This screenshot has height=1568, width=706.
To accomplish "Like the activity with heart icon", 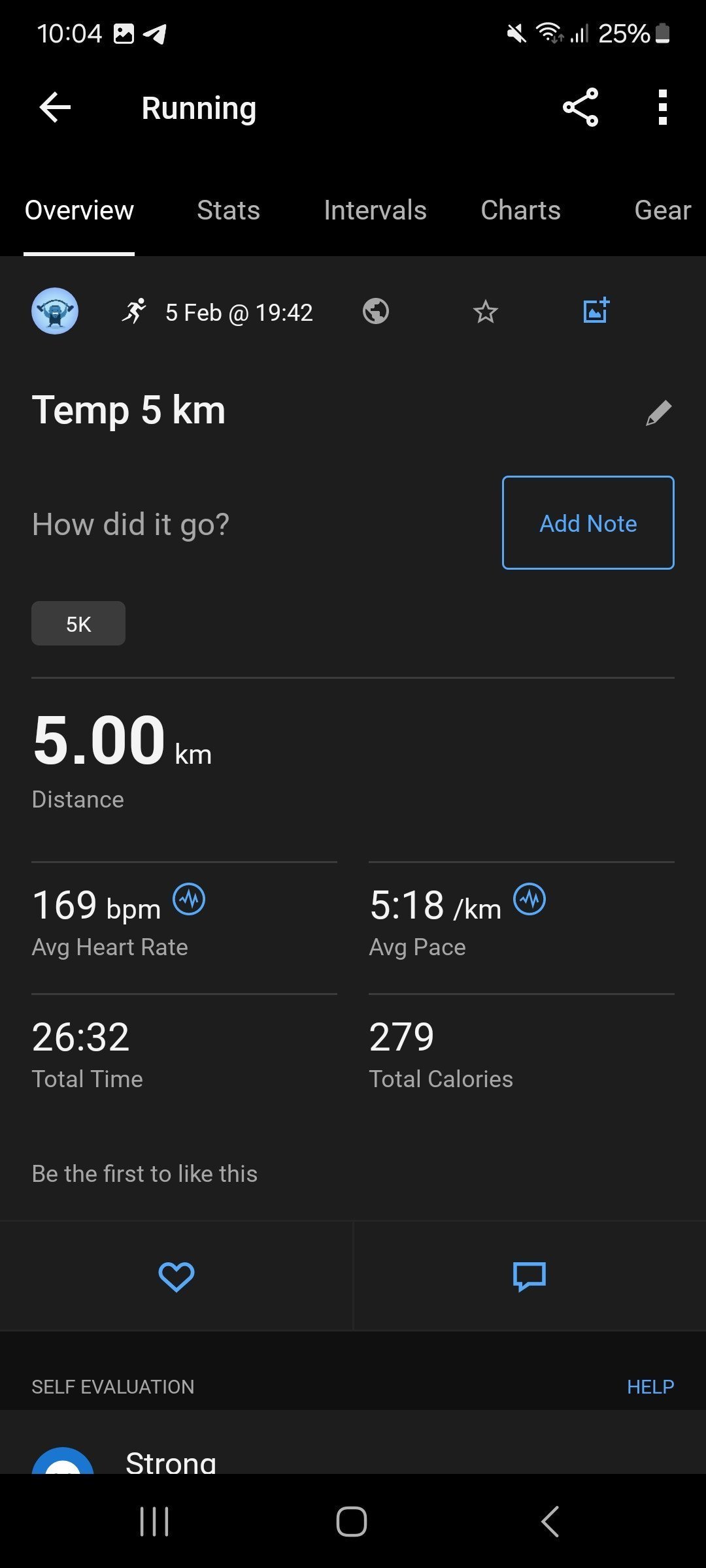I will tap(176, 1276).
